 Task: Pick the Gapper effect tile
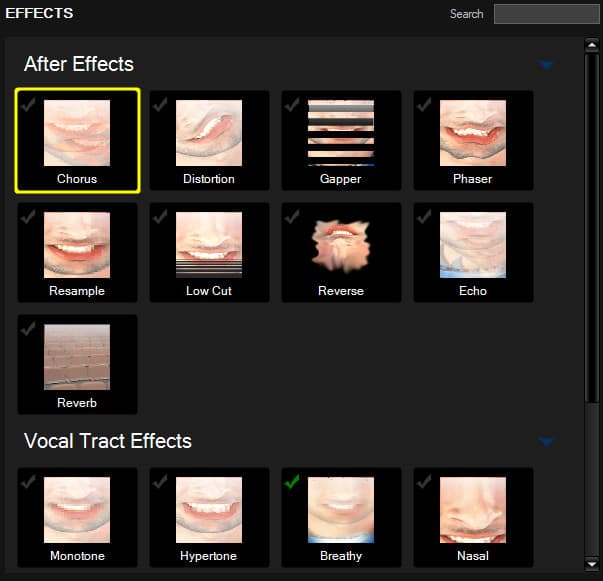(x=341, y=133)
